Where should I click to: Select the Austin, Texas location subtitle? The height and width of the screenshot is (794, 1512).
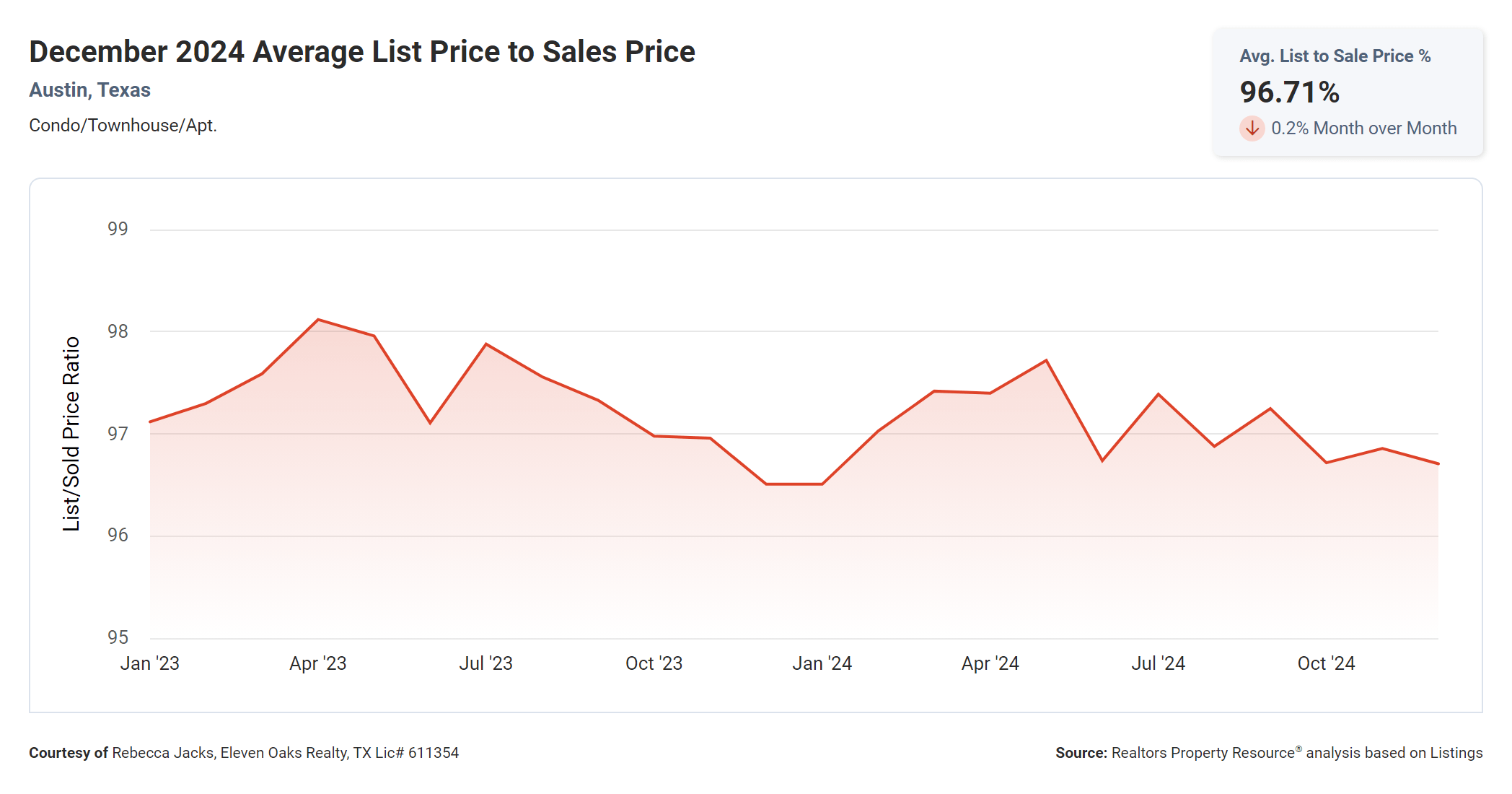(x=89, y=90)
